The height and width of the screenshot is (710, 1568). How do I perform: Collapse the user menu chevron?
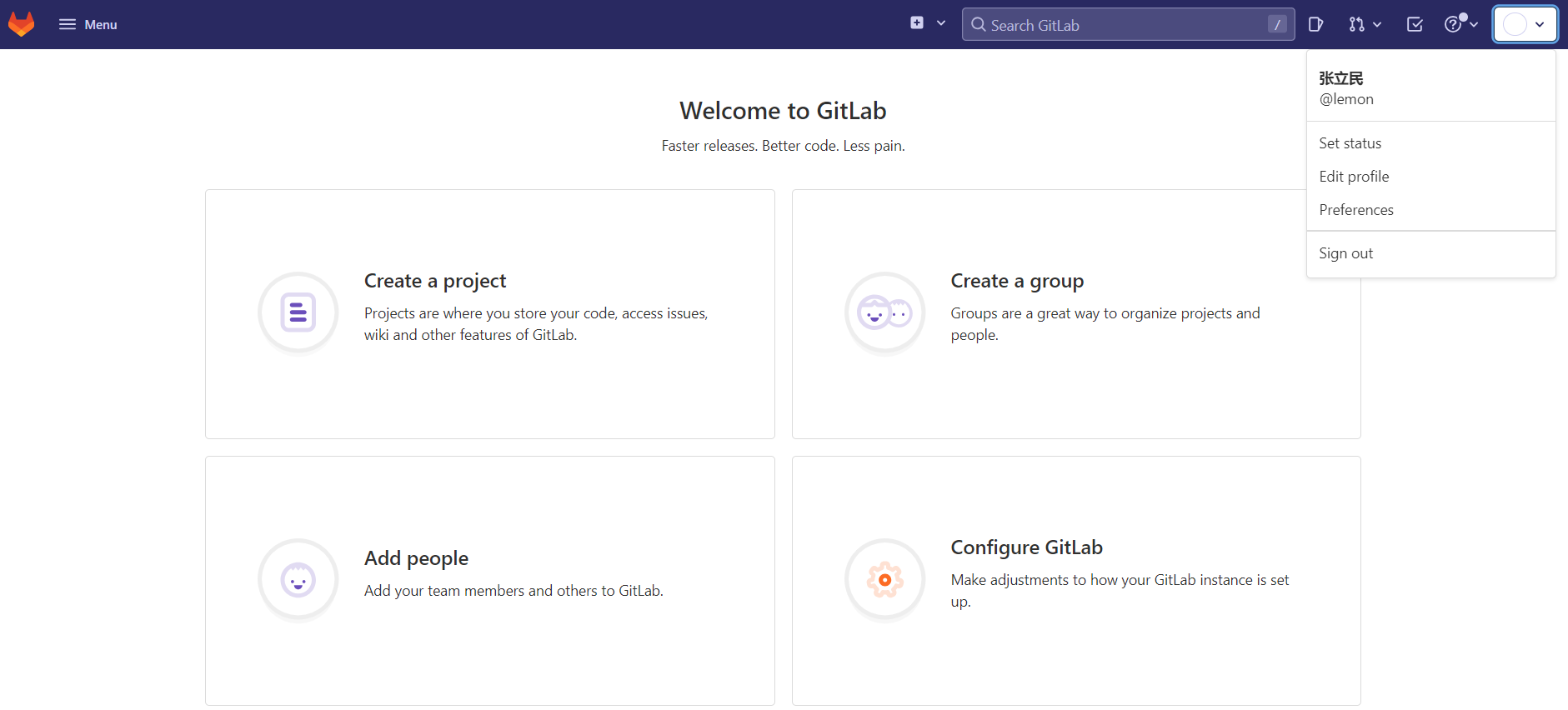click(x=1540, y=24)
